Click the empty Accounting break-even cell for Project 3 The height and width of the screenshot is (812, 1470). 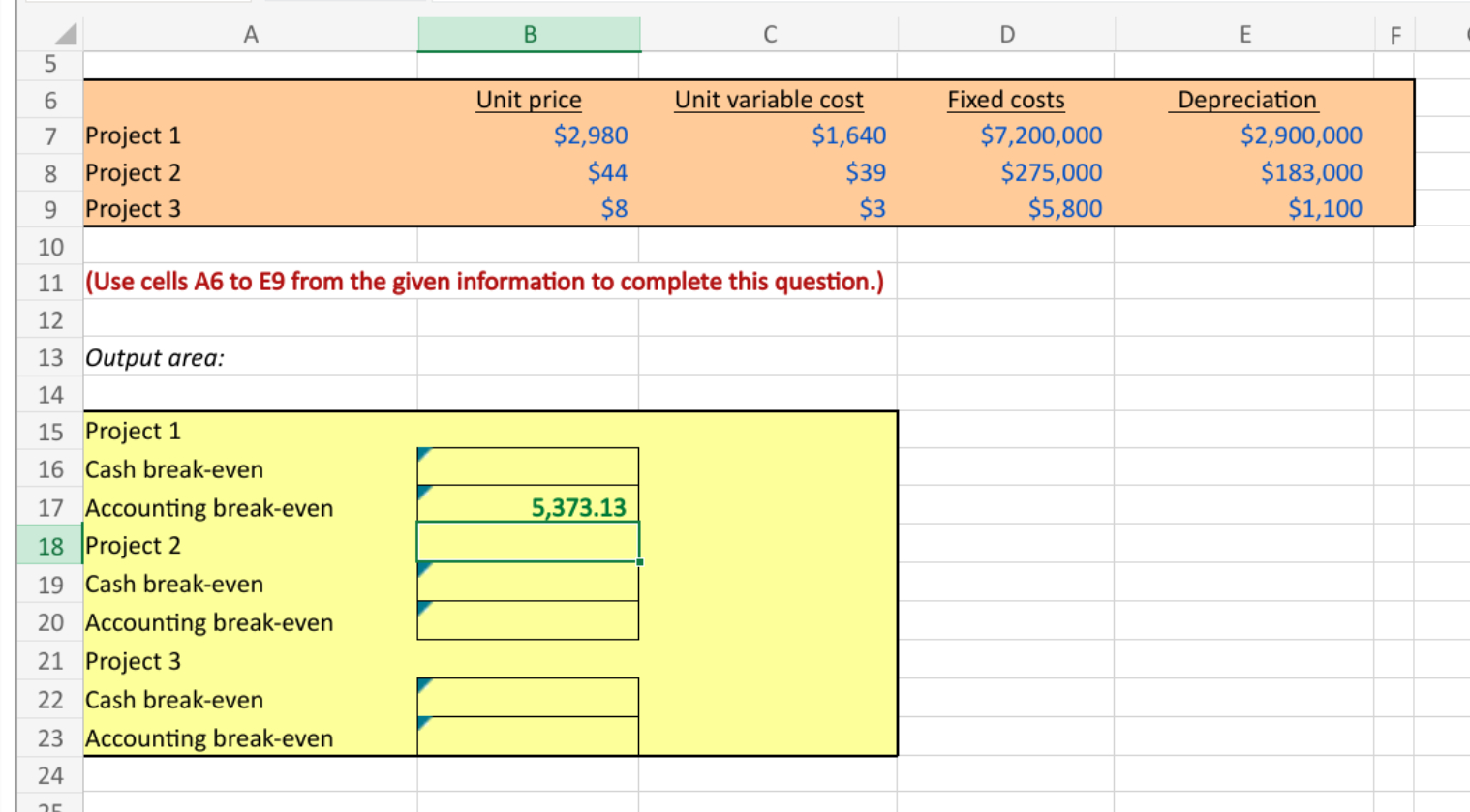coord(528,737)
